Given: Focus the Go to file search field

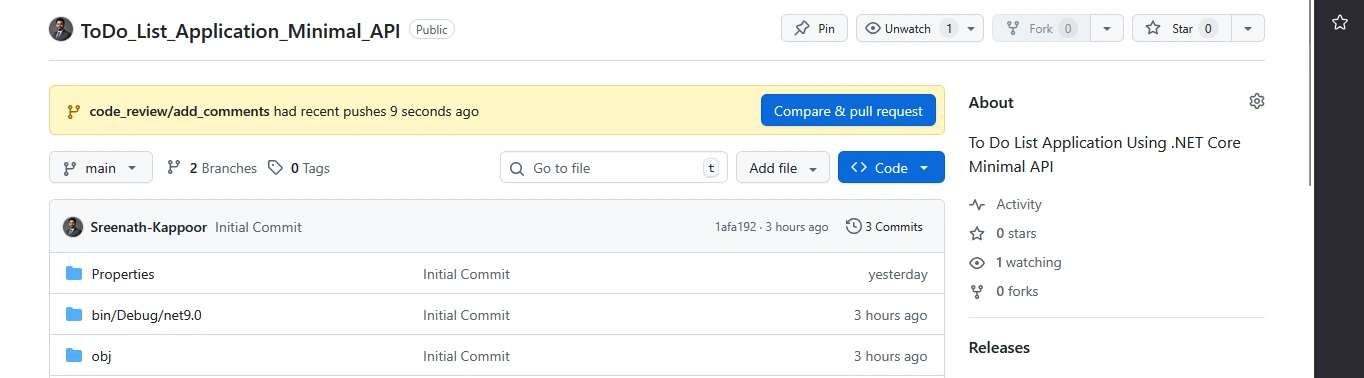Looking at the screenshot, I should 614,168.
